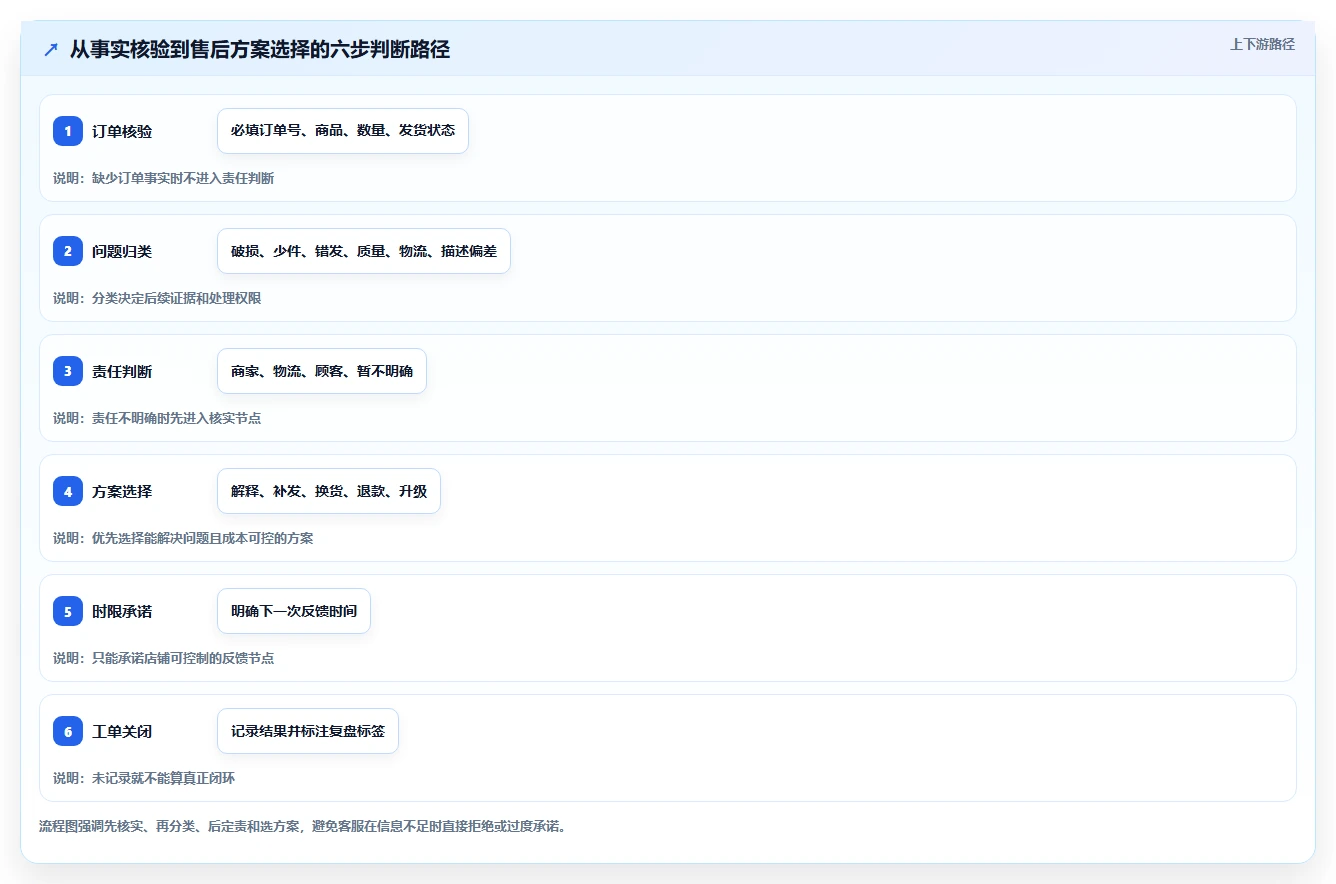1336x884 pixels.
Task: Click the 记录结果并标注复盘标签 chip
Action: tap(308, 731)
